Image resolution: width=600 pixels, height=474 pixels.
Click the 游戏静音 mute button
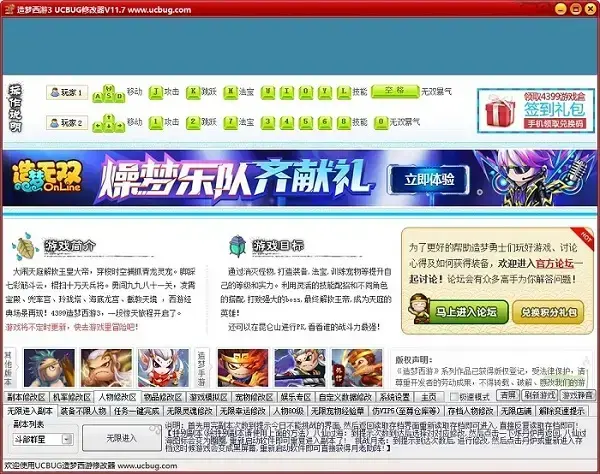point(577,395)
